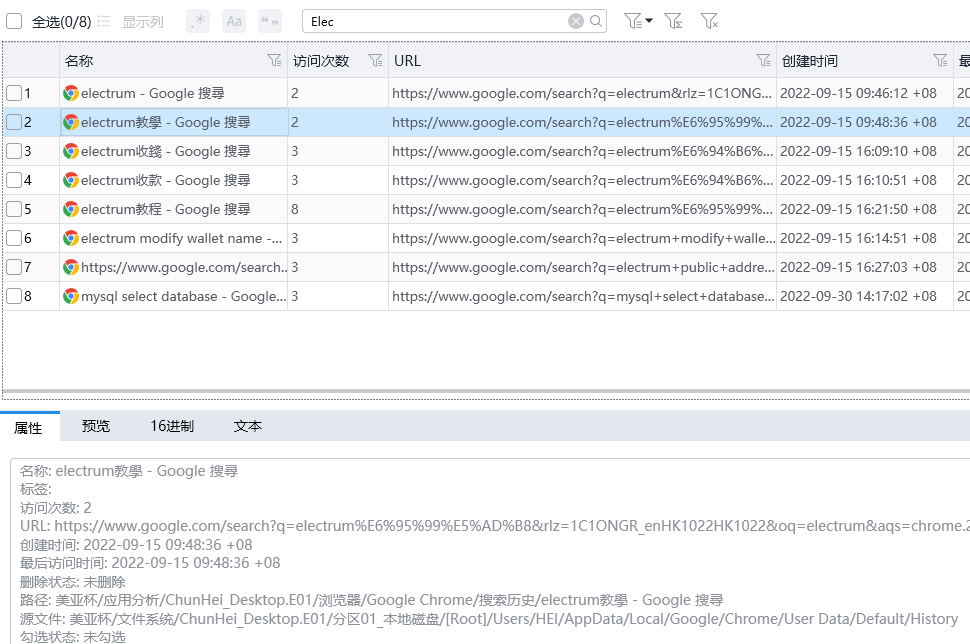Check the box for row 8
970x644 pixels.
tap(14, 296)
